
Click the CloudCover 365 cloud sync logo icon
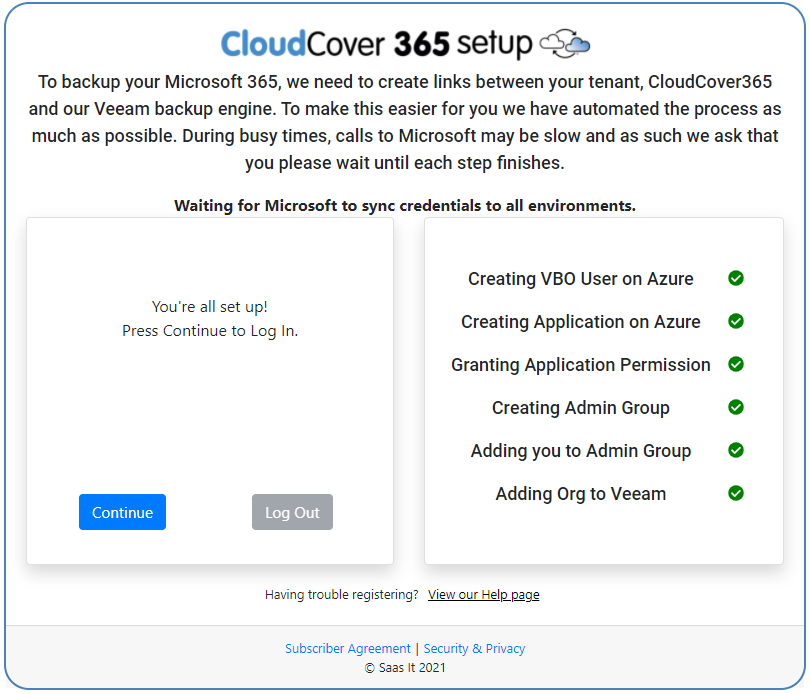[565, 44]
